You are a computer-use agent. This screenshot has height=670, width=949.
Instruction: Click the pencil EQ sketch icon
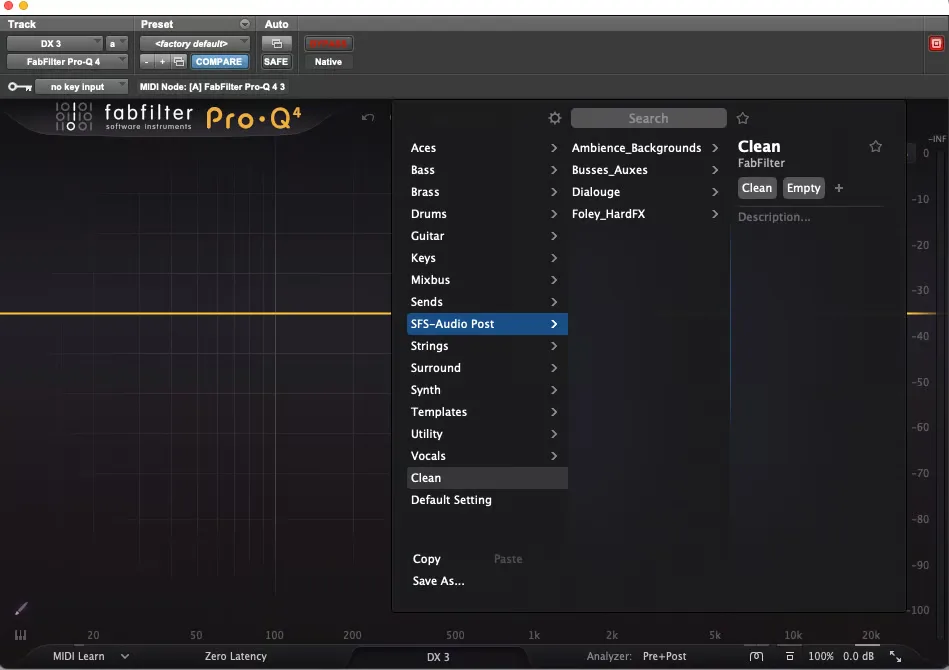click(21, 608)
